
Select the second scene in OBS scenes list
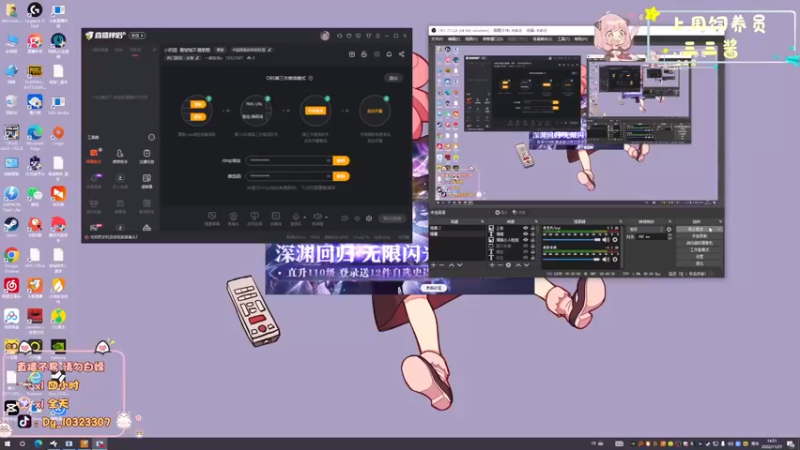tap(457, 234)
